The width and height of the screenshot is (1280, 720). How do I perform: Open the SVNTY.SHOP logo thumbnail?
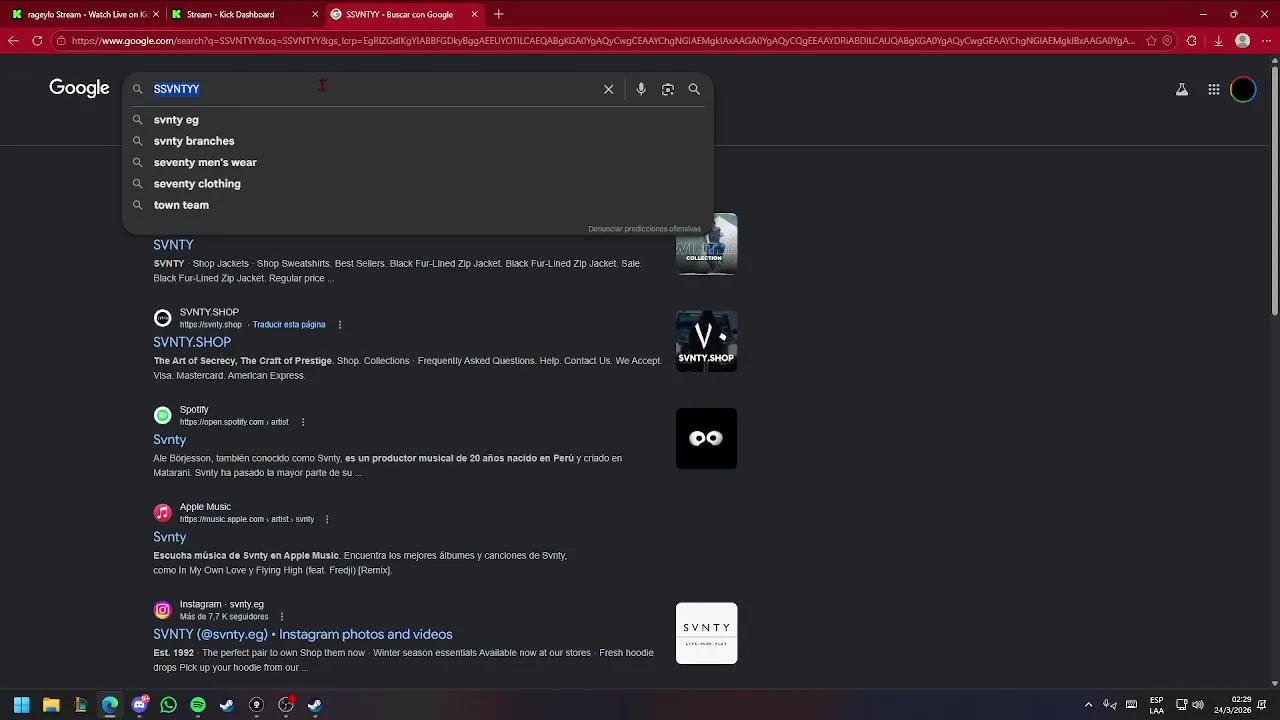click(x=706, y=341)
